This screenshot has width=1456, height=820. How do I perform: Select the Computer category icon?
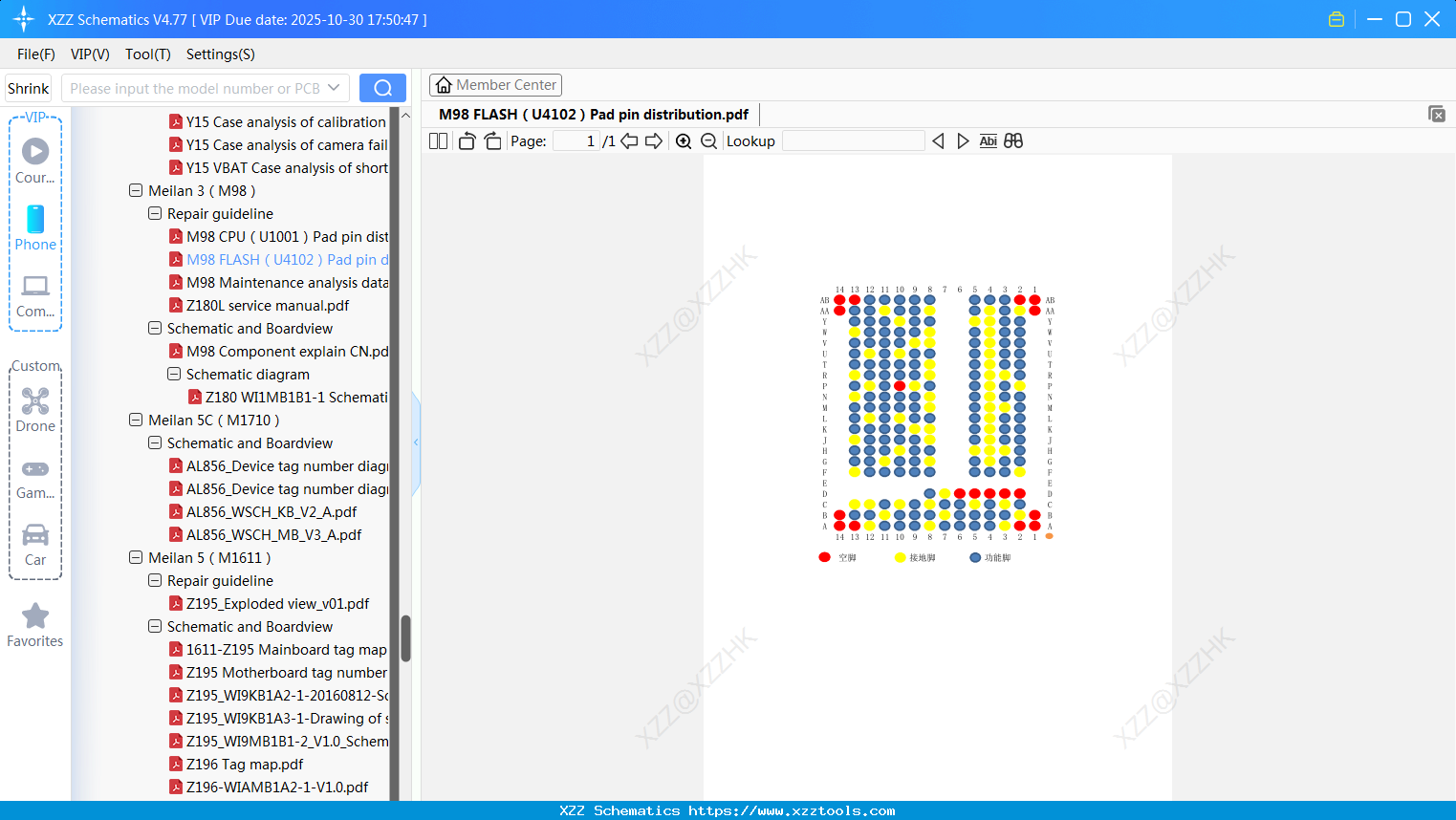(x=35, y=295)
